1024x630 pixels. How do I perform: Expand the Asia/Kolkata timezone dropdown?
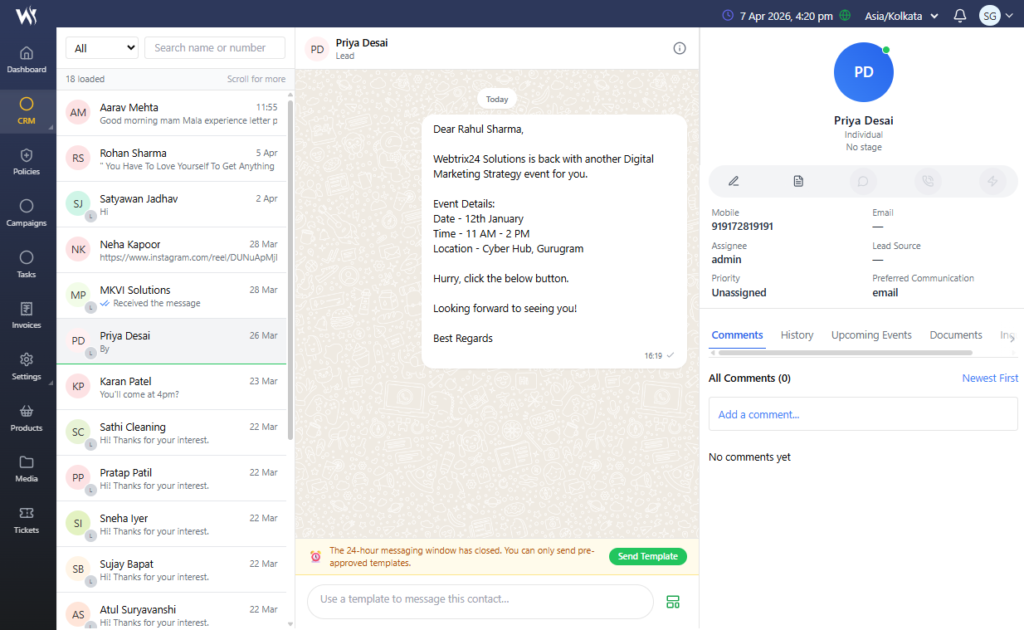pyautogui.click(x=901, y=15)
